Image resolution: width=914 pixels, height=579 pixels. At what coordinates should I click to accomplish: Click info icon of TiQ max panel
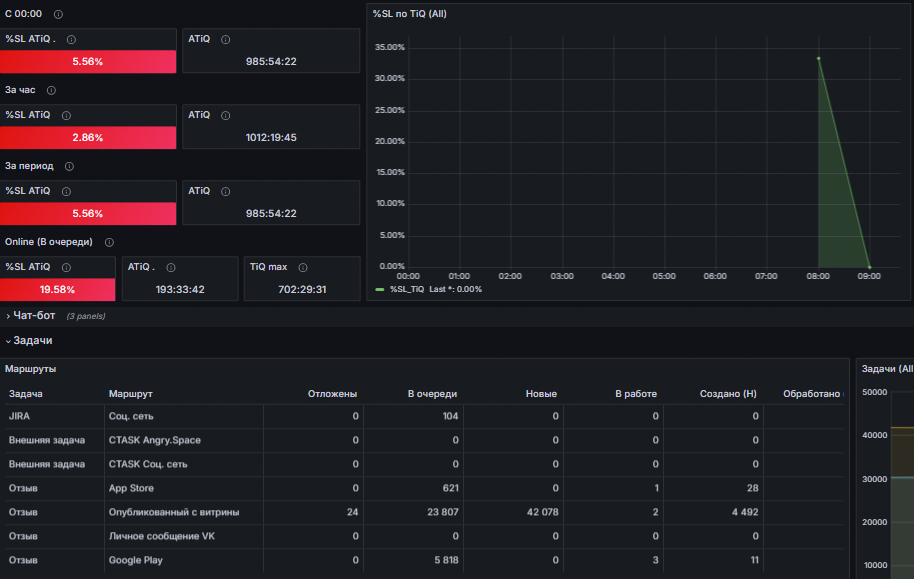(303, 268)
